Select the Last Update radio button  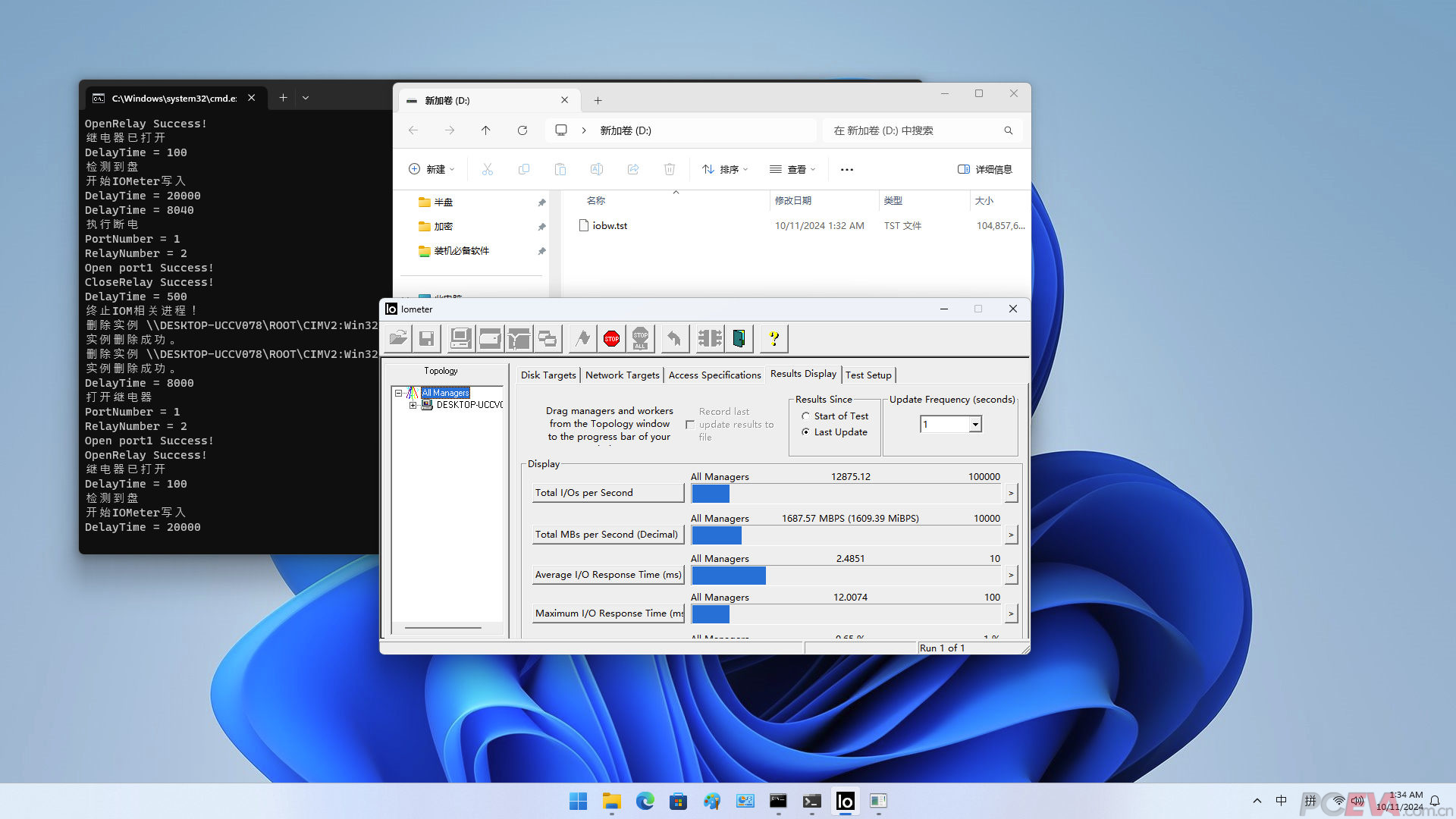[805, 432]
